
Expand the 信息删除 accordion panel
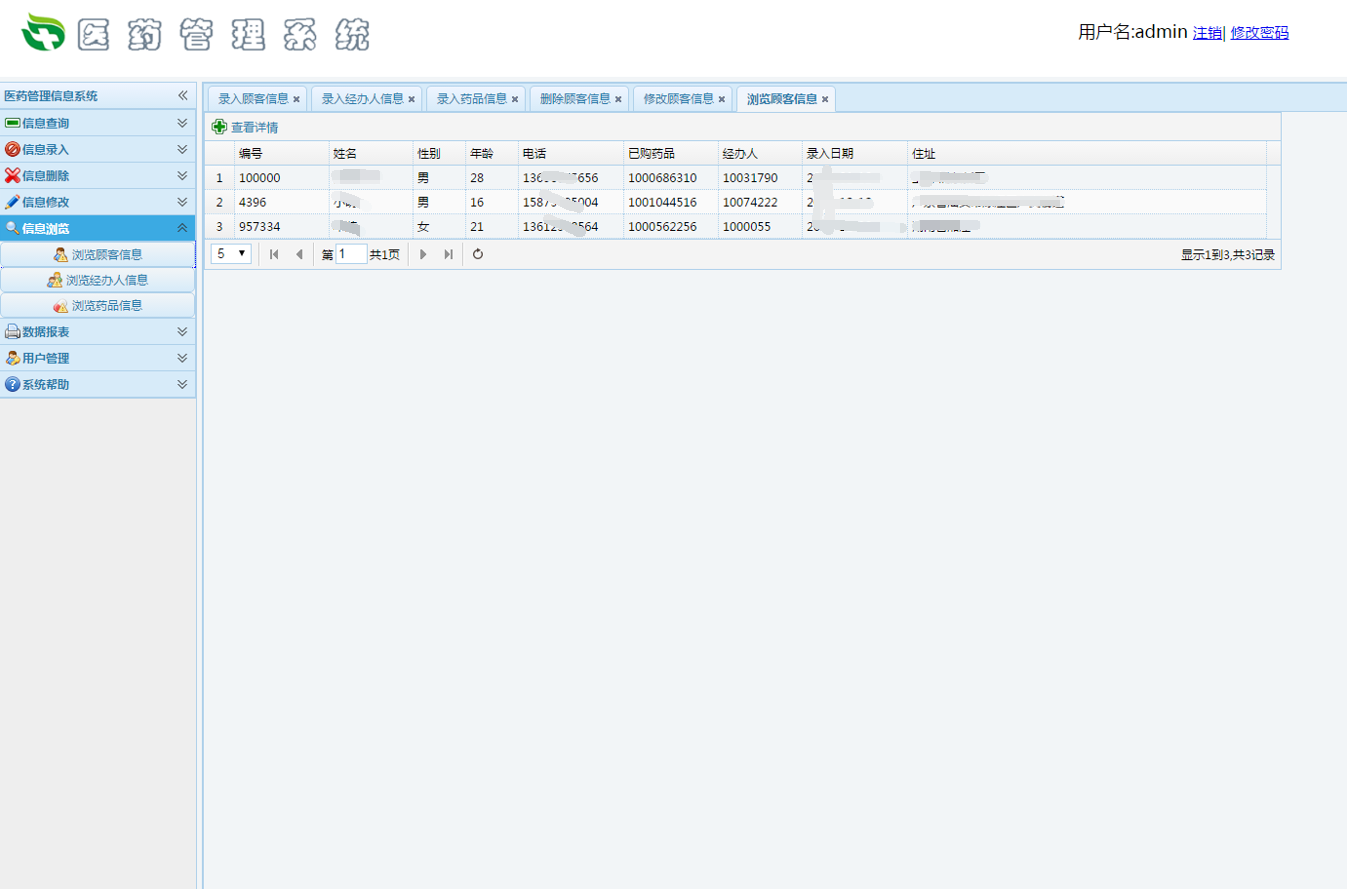tap(182, 175)
